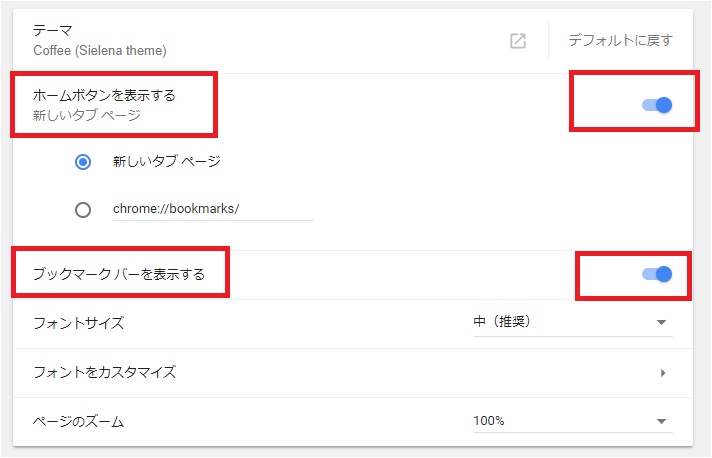712x458 pixels.
Task: Click the ブックマーク バーを表示する label
Action: click(x=119, y=274)
